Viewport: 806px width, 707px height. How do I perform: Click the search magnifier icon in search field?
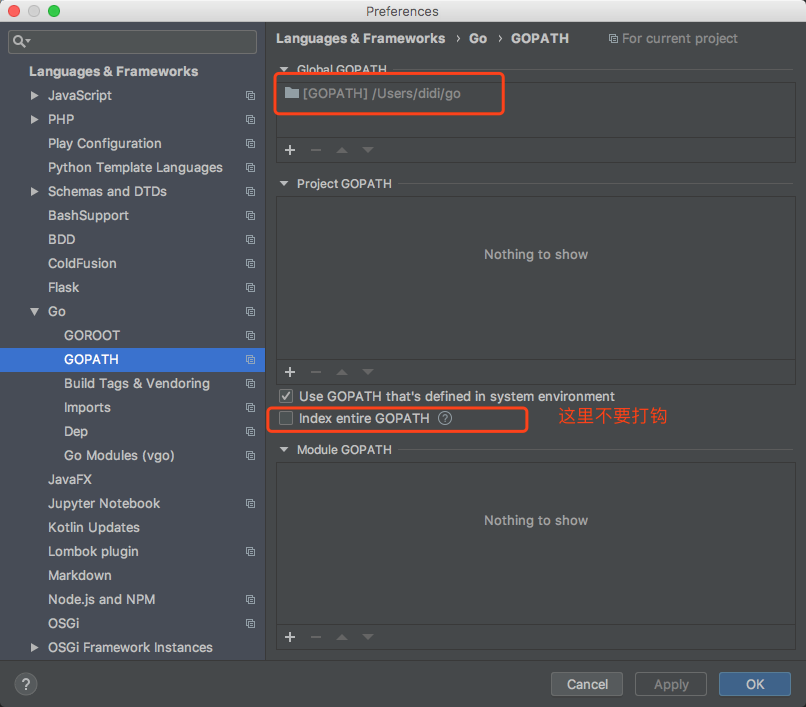tap(21, 41)
